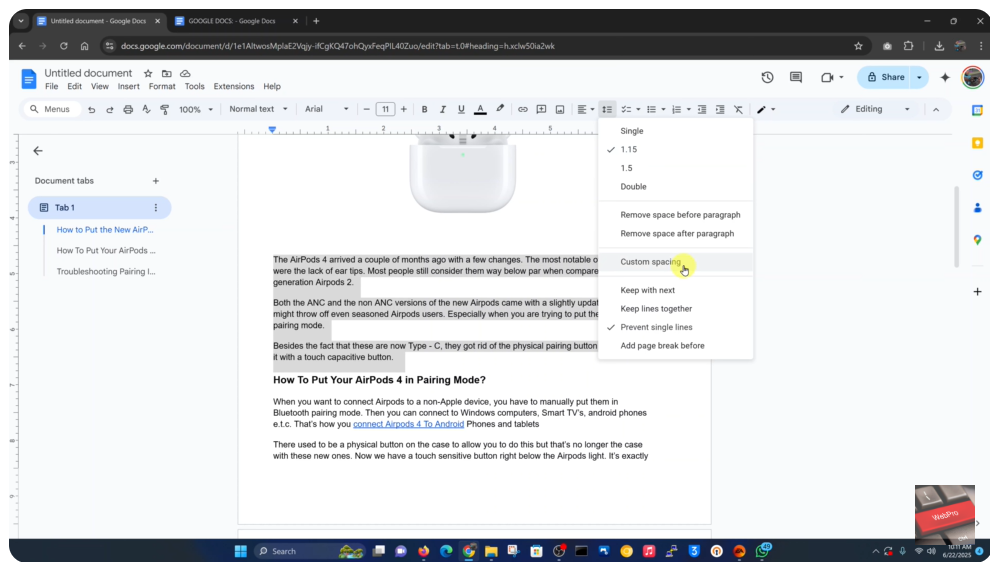This screenshot has height=562, width=990.
Task: Click the Increase indent icon
Action: point(720,109)
